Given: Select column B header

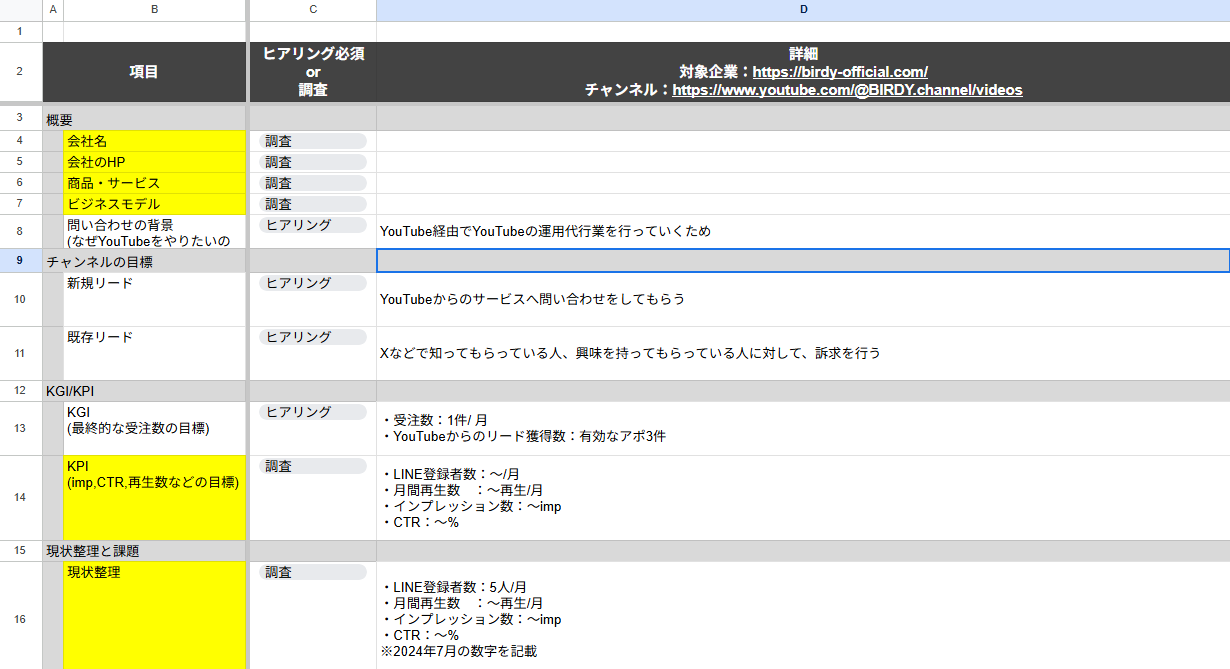Looking at the screenshot, I should point(154,10).
